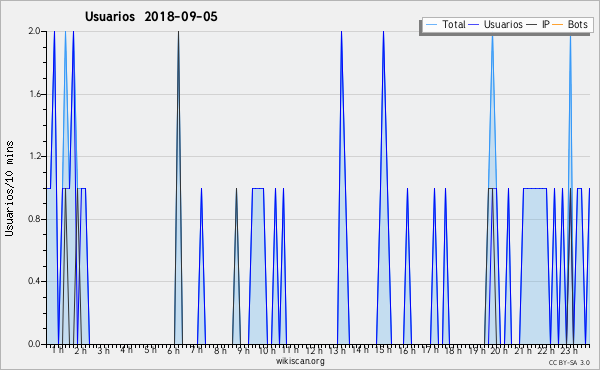Image resolution: width=600 pixels, height=370 pixels.
Task: Click the Usuarios peak at 13 h
Action: tap(341, 32)
